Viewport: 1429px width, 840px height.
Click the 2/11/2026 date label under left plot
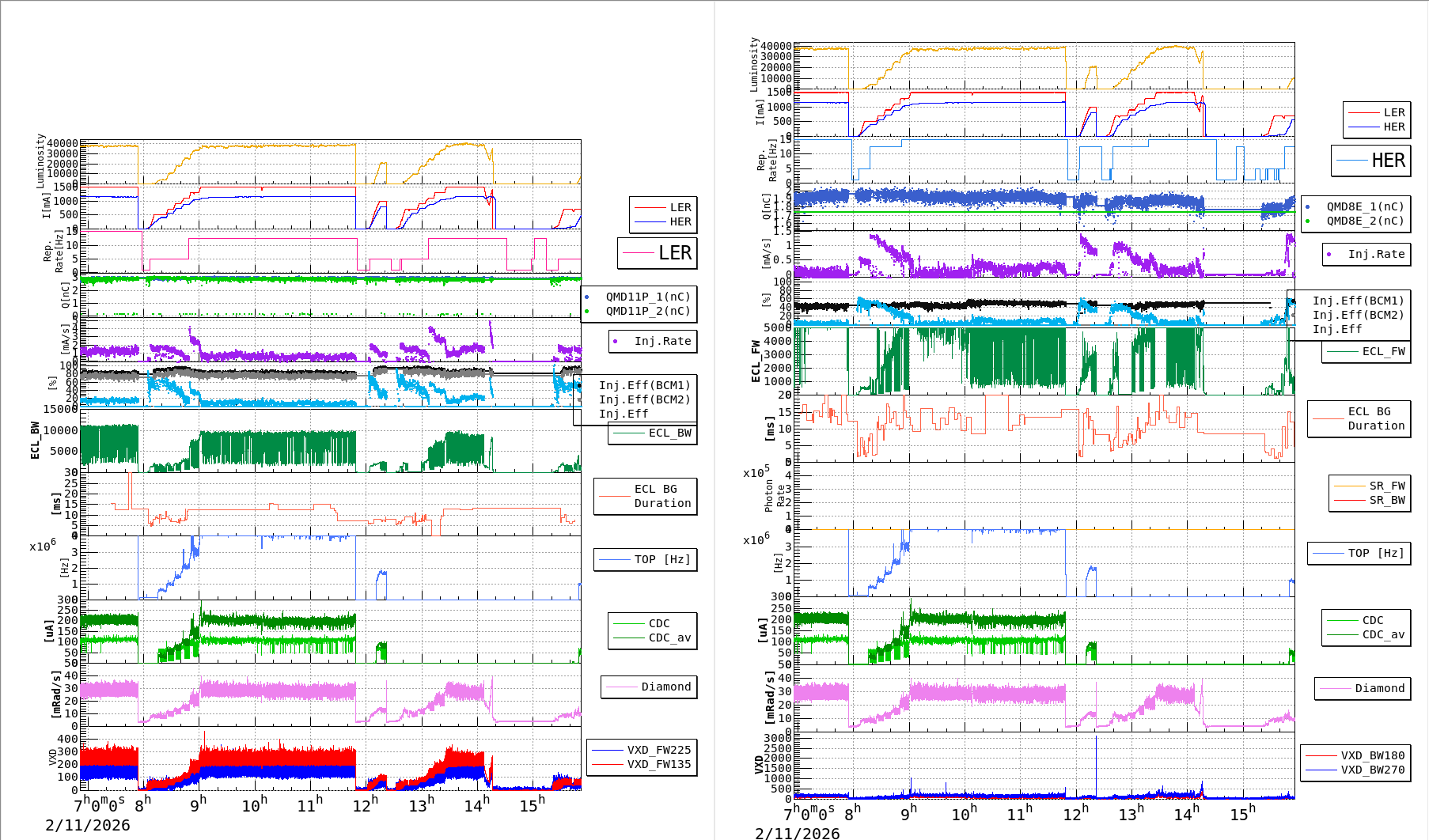(x=88, y=825)
